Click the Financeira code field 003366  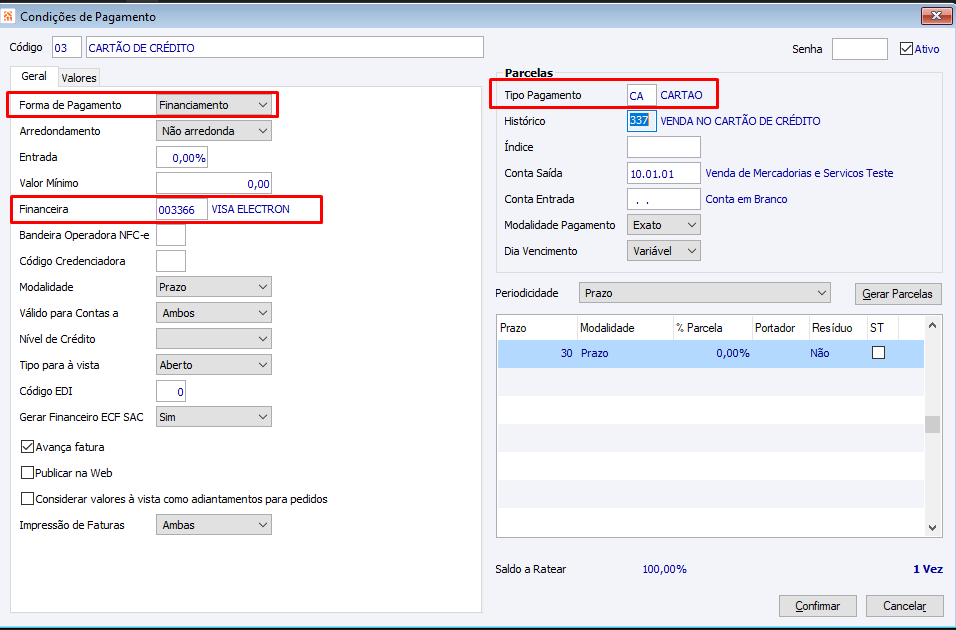pos(182,209)
